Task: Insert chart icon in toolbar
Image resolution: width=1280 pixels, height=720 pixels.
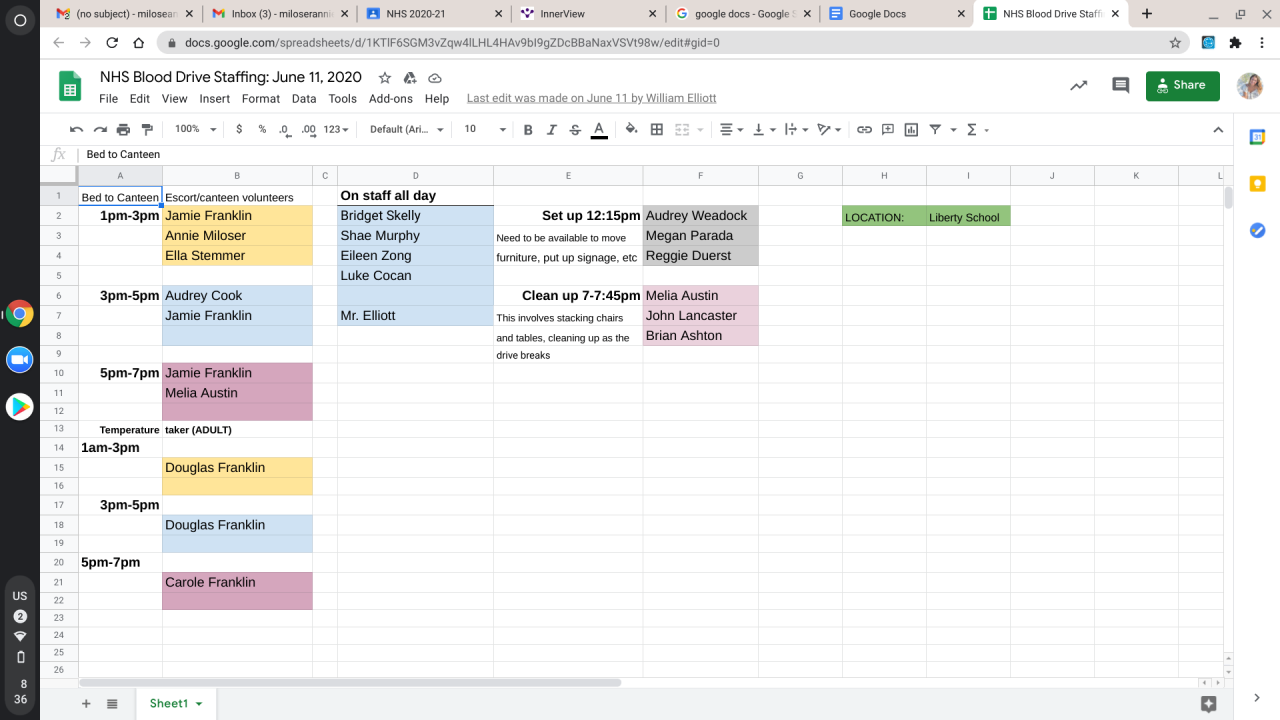Action: (911, 129)
